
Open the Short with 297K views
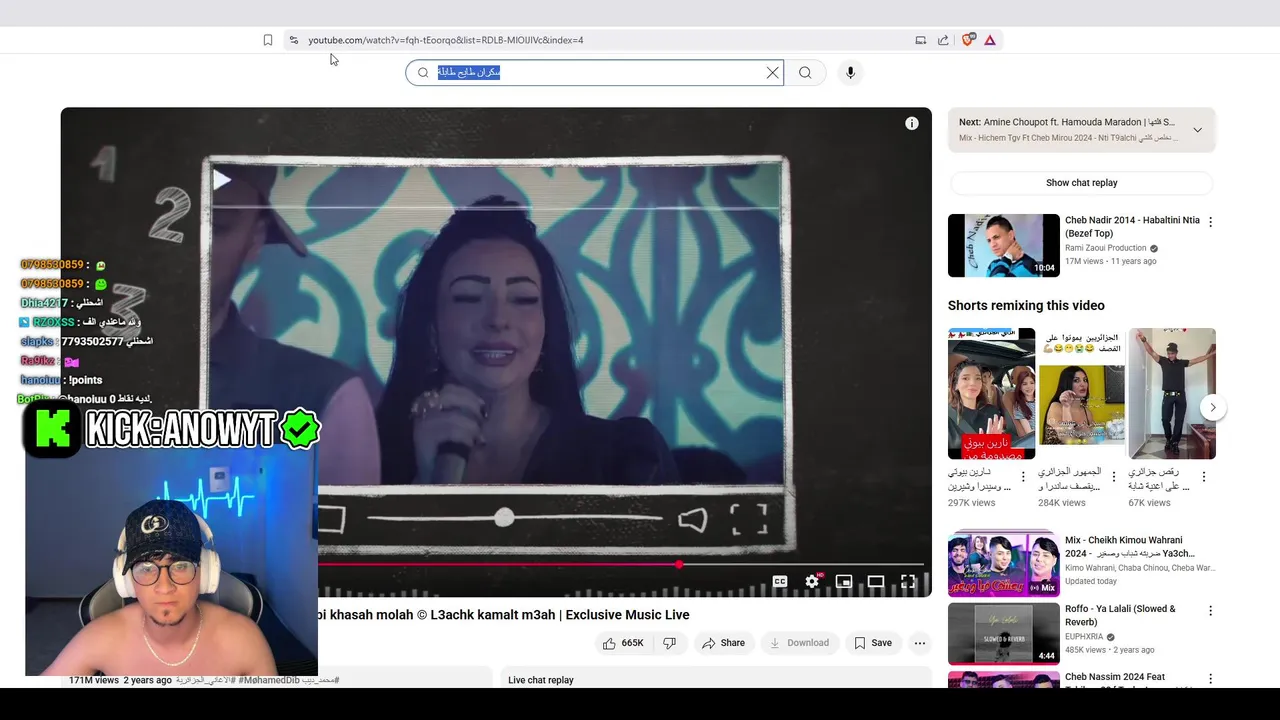coord(991,394)
